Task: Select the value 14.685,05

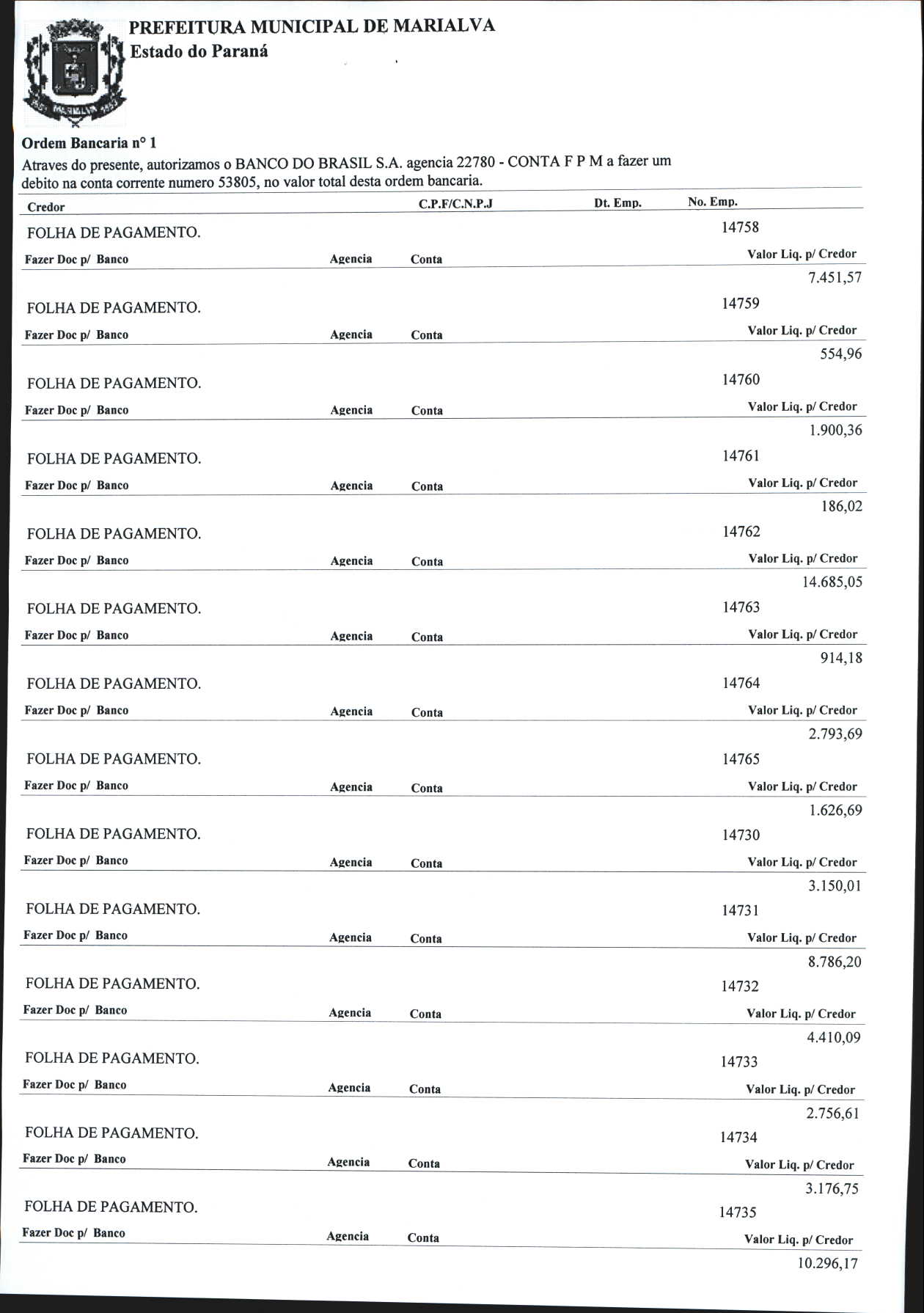Action: click(x=832, y=582)
